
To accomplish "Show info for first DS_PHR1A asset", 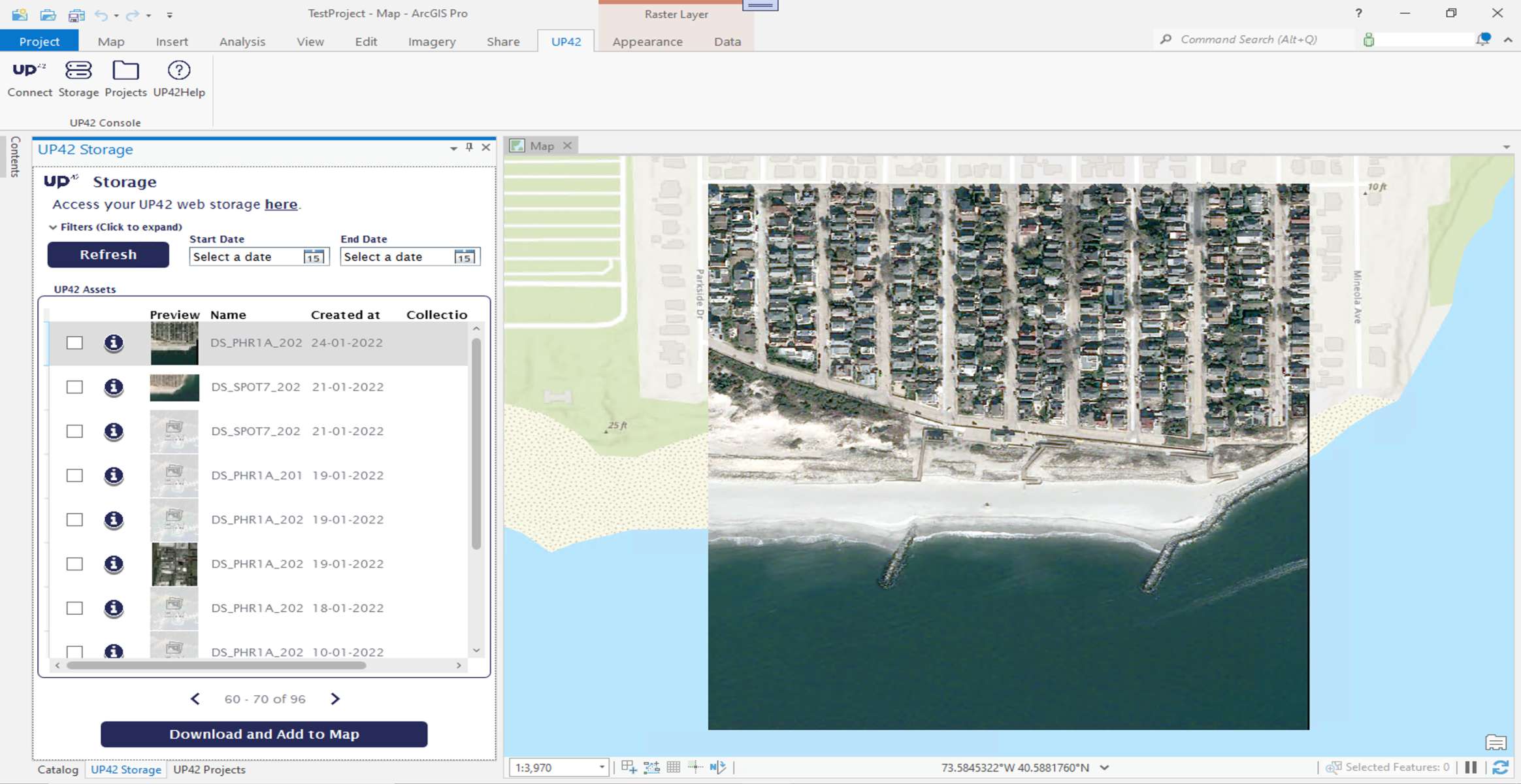I will click(x=114, y=343).
